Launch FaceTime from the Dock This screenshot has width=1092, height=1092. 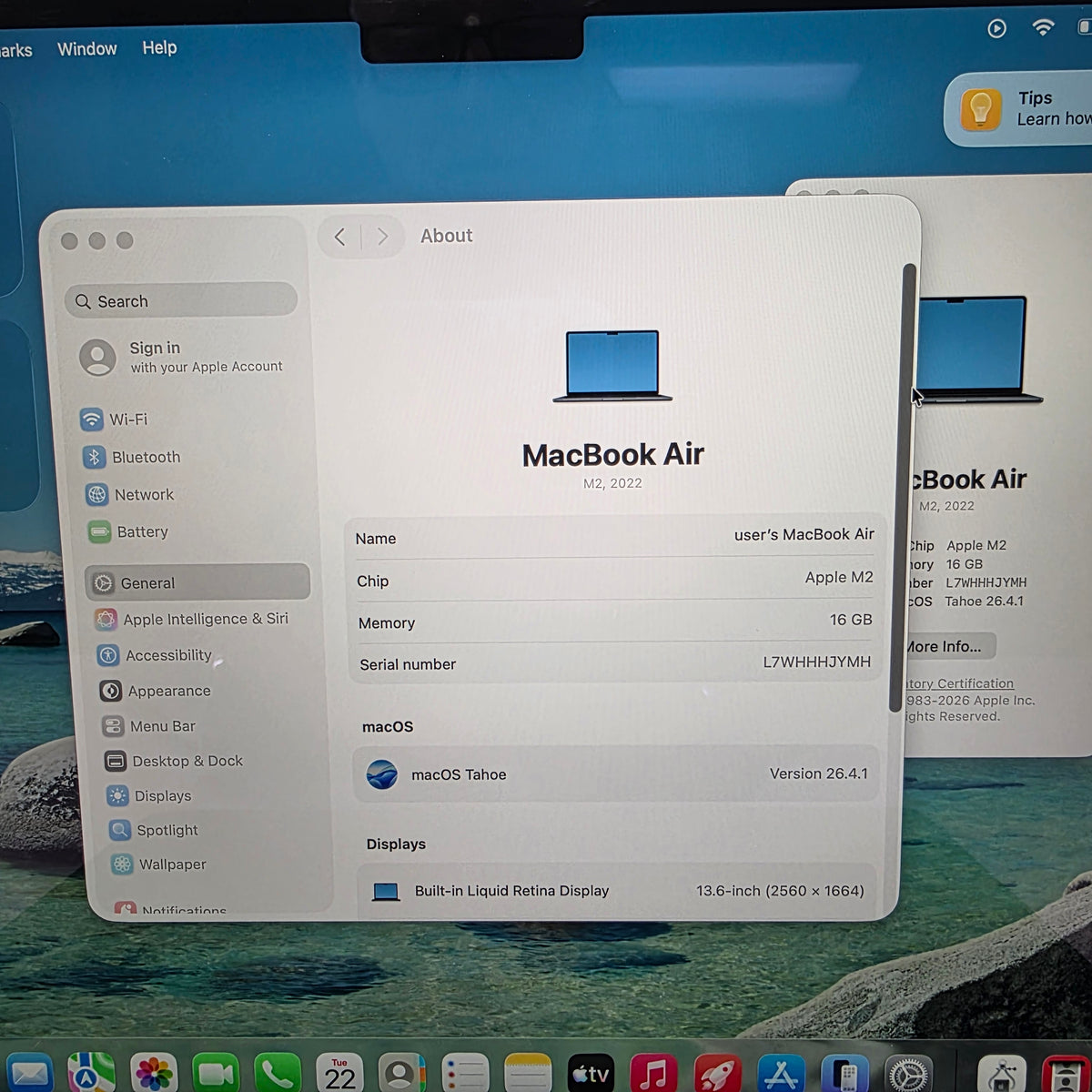[x=216, y=1075]
